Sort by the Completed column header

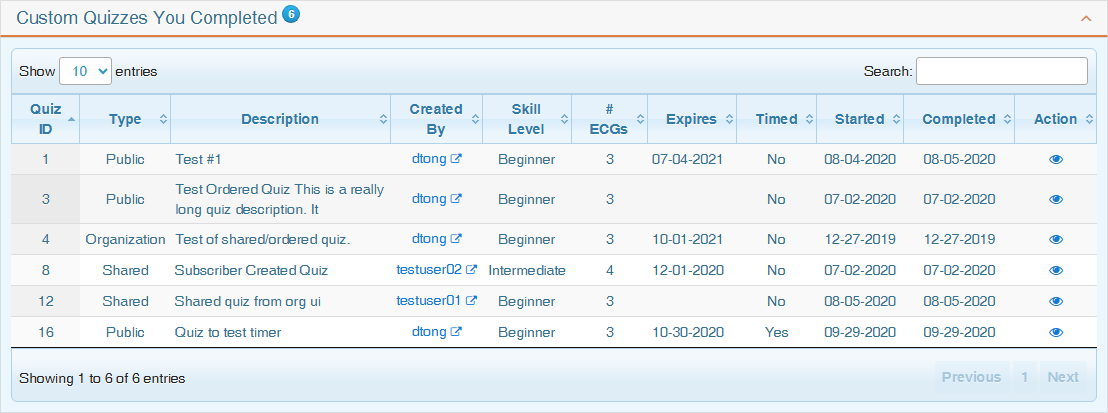click(x=958, y=119)
